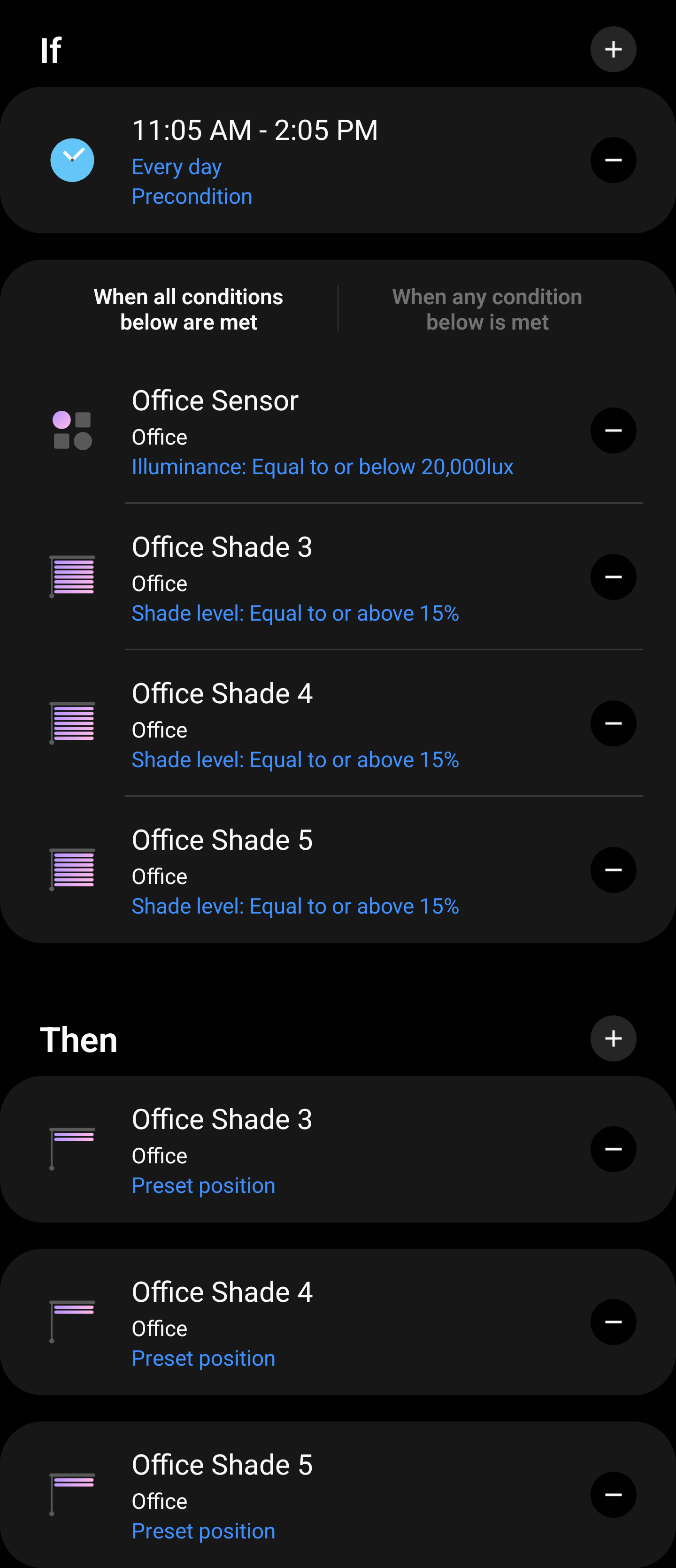Edit Illuminance: Equal to or below 20,000lux
676x1568 pixels.
[323, 467]
